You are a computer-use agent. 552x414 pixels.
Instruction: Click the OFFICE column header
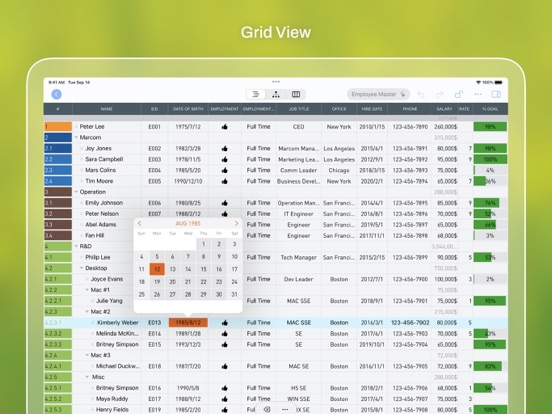[339, 109]
